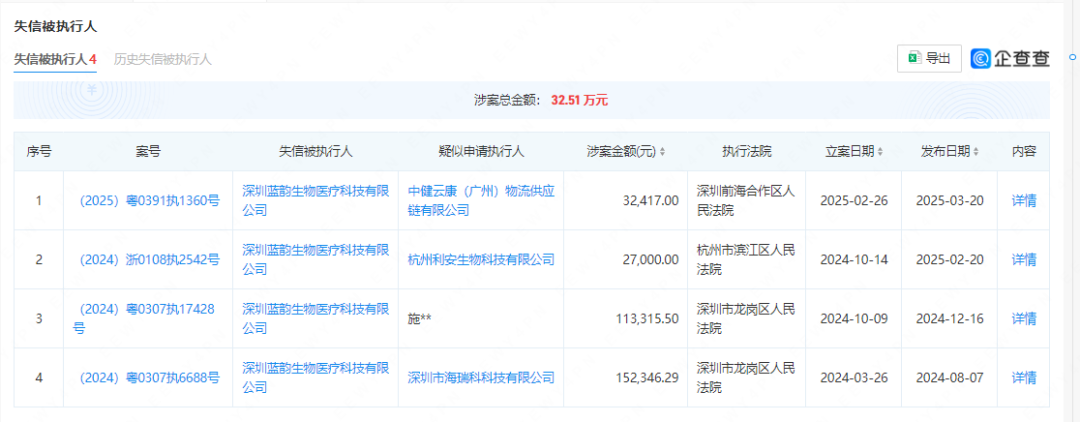Click the 导出 export button
The image size is (1080, 422).
[929, 59]
